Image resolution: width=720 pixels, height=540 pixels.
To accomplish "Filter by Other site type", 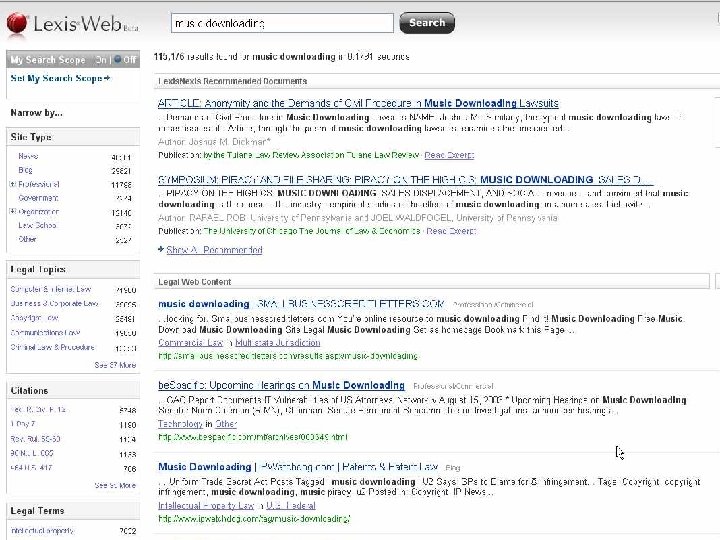I will click(x=27, y=239).
